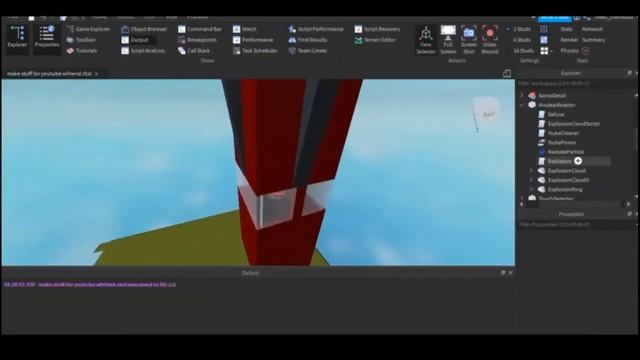Close the place file tab
Viewport: 640px width, 360px height.
[x=97, y=74]
